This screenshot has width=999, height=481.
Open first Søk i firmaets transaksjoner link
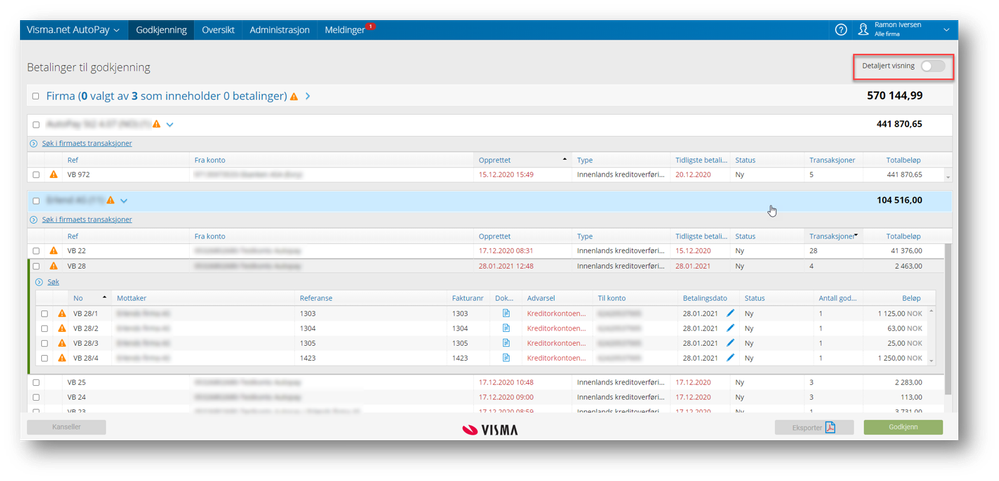tap(87, 143)
